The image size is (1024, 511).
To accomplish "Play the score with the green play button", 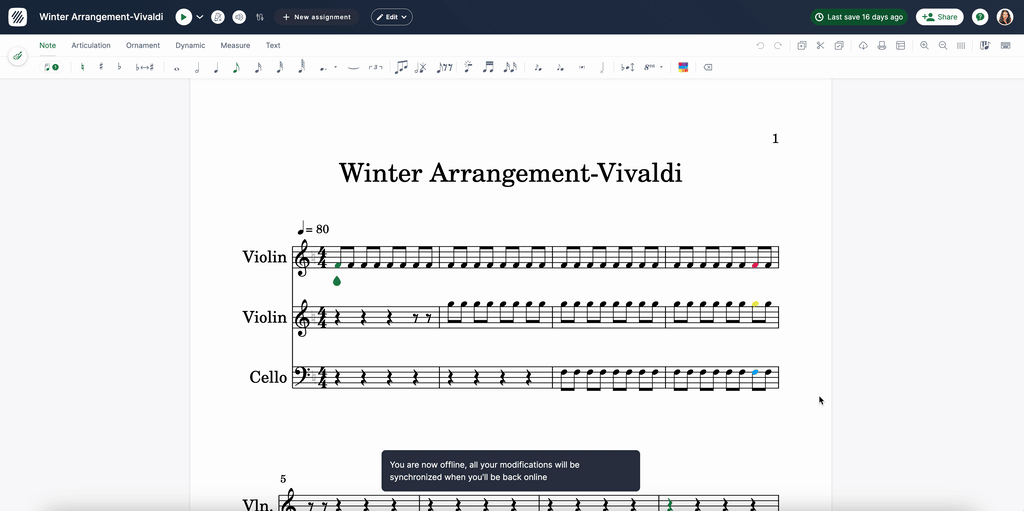I will tap(184, 17).
